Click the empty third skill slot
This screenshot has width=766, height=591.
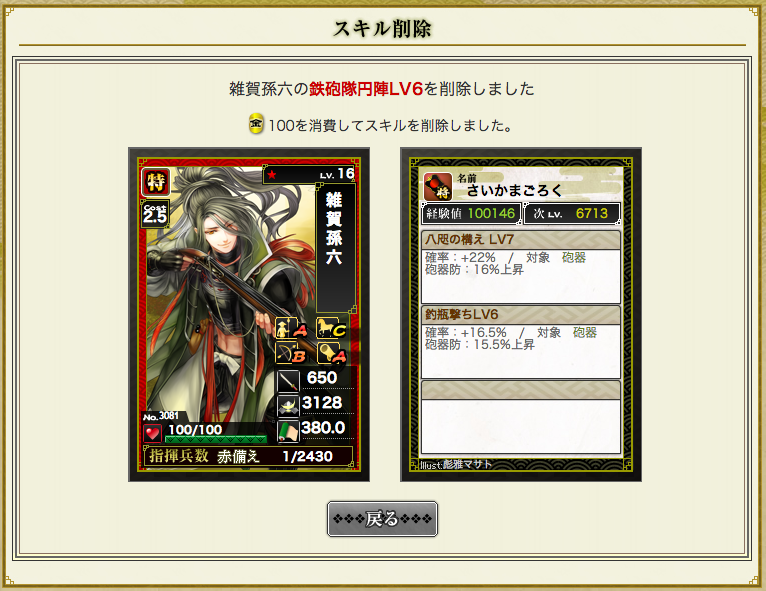tap(521, 418)
